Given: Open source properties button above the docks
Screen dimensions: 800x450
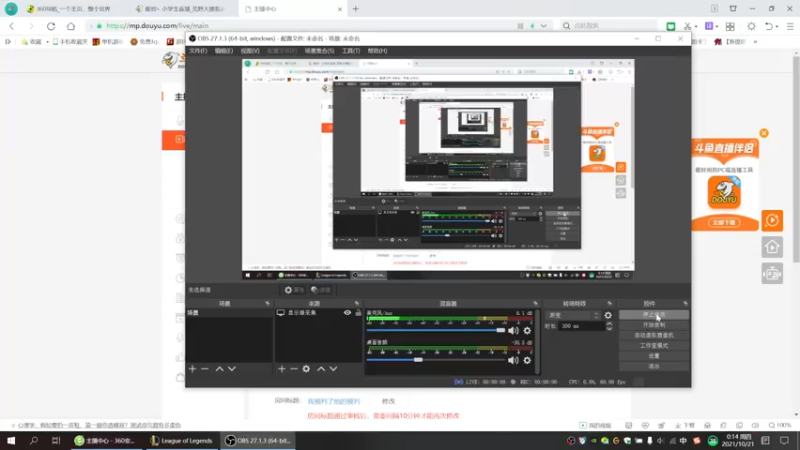Looking at the screenshot, I should 294,290.
